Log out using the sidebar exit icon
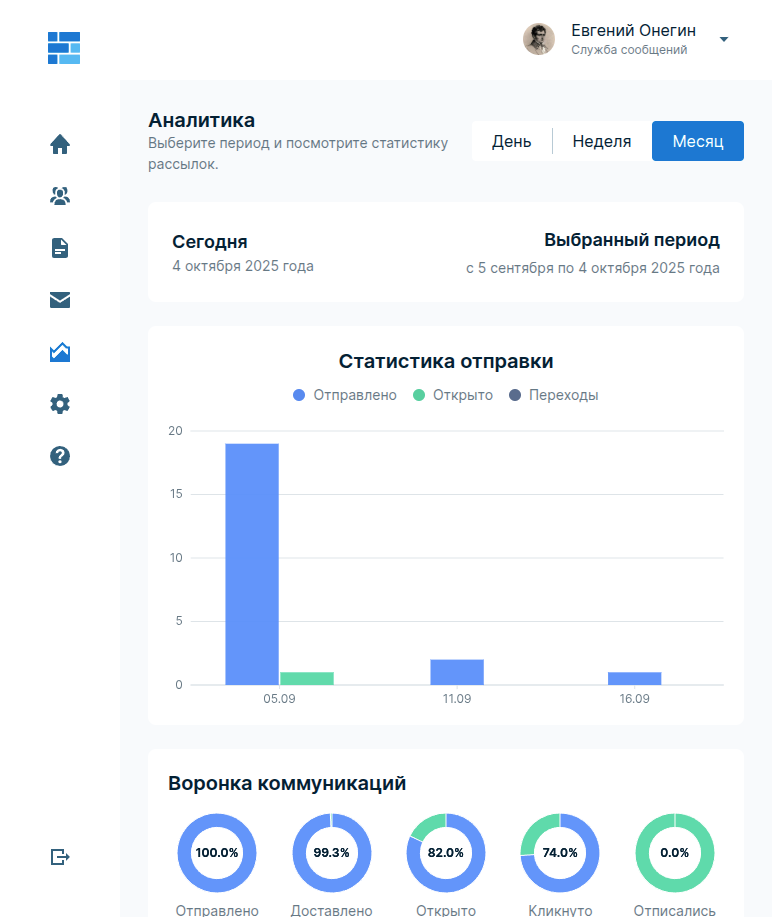 pos(60,857)
